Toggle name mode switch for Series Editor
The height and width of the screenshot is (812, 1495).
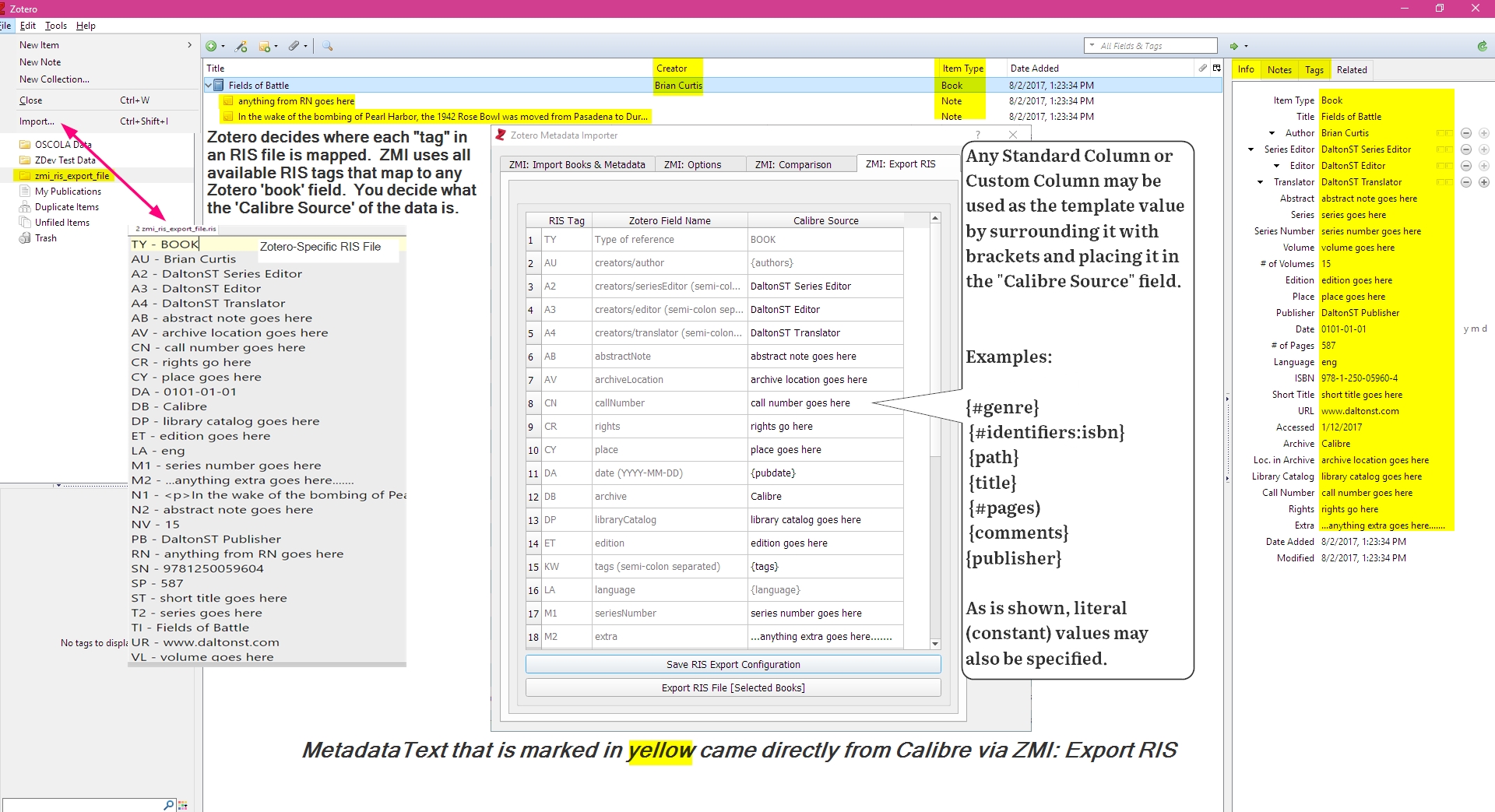(1444, 149)
